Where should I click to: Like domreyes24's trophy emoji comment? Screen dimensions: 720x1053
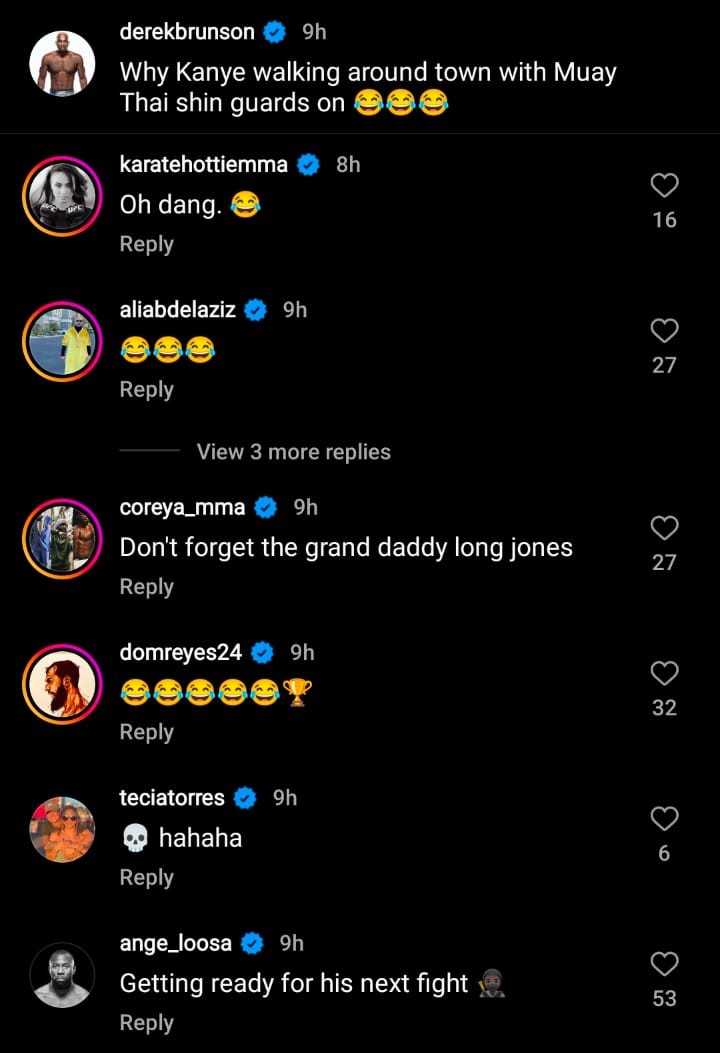(664, 673)
